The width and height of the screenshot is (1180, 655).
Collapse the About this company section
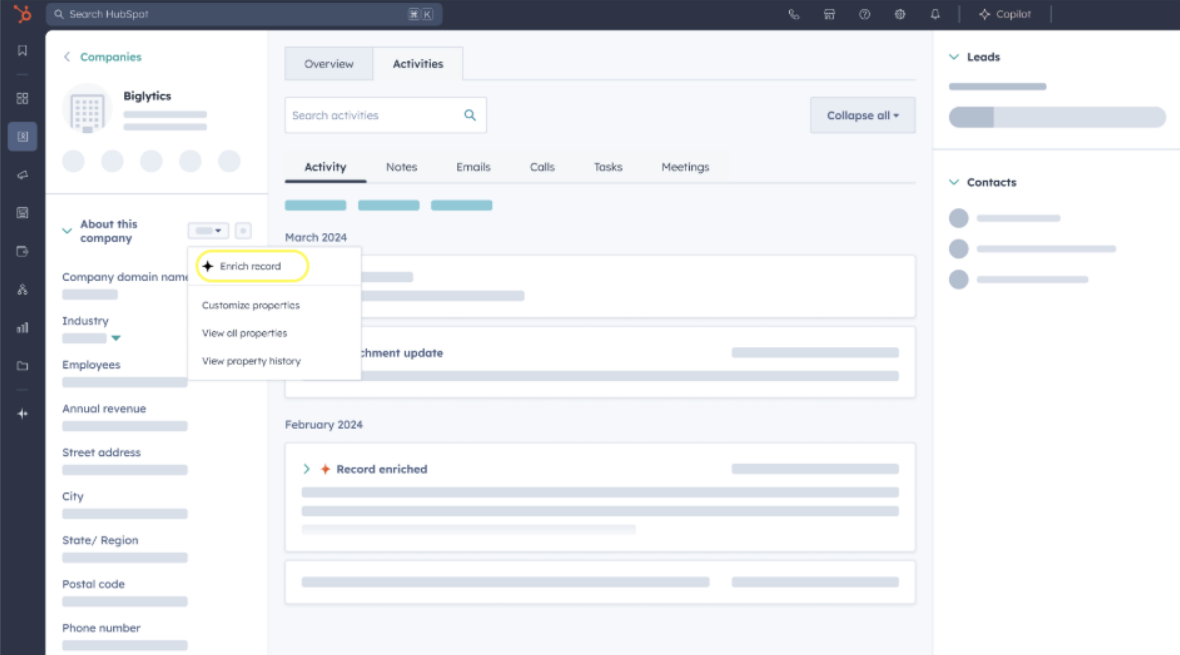(67, 230)
